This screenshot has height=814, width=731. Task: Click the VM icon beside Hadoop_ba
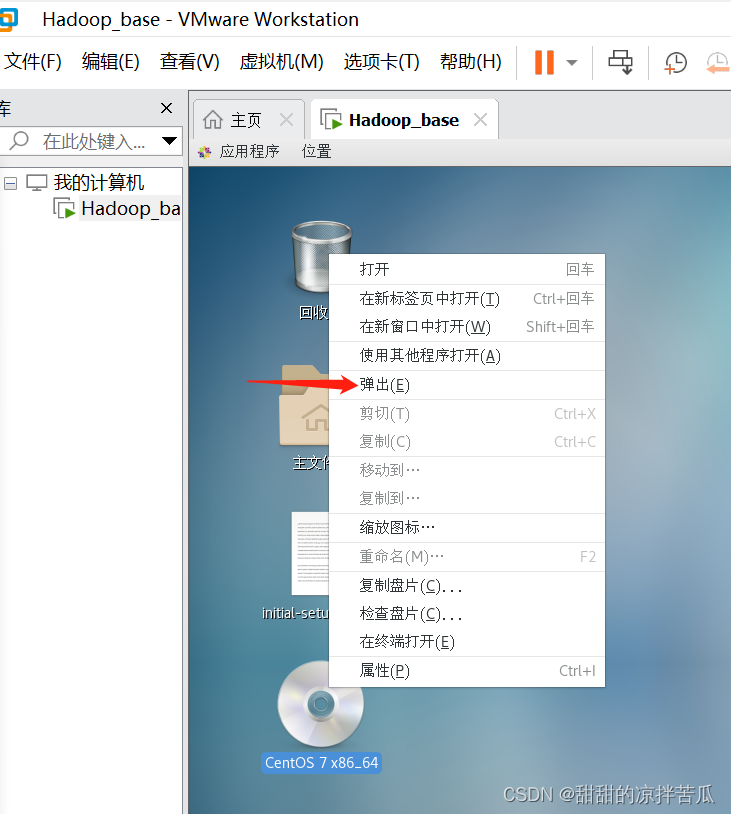pos(64,208)
